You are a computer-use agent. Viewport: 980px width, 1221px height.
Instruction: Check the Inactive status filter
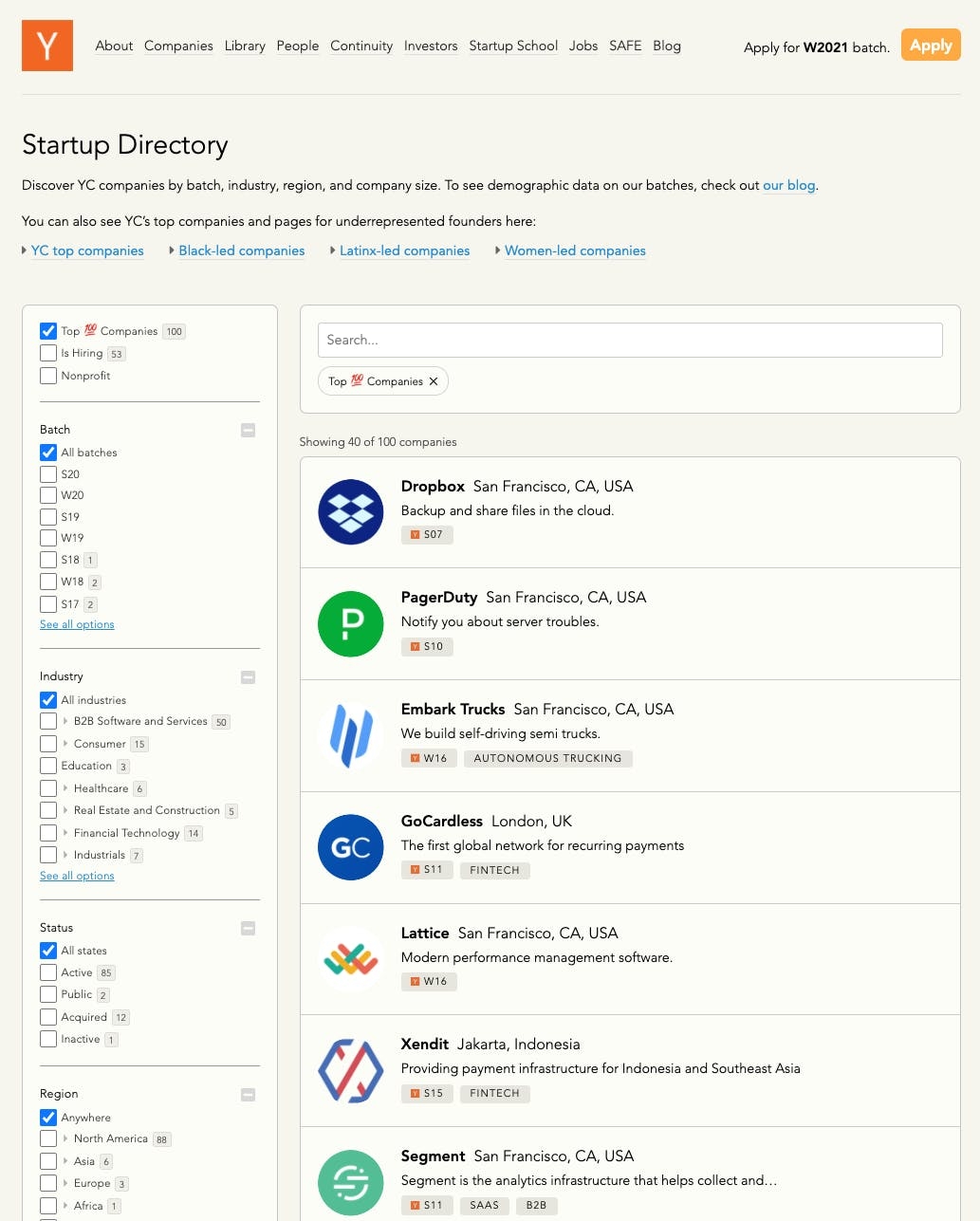[x=48, y=1039]
